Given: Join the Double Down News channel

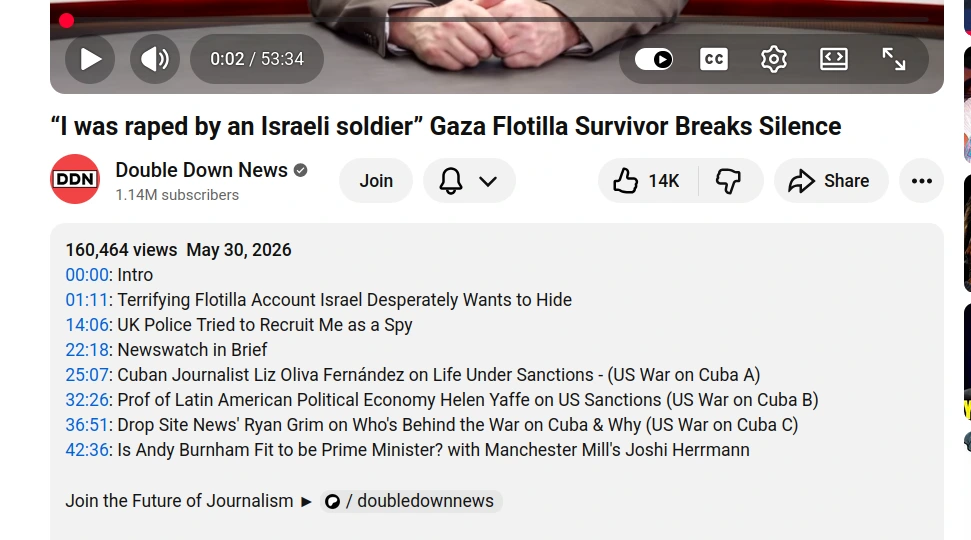Looking at the screenshot, I should point(376,181).
